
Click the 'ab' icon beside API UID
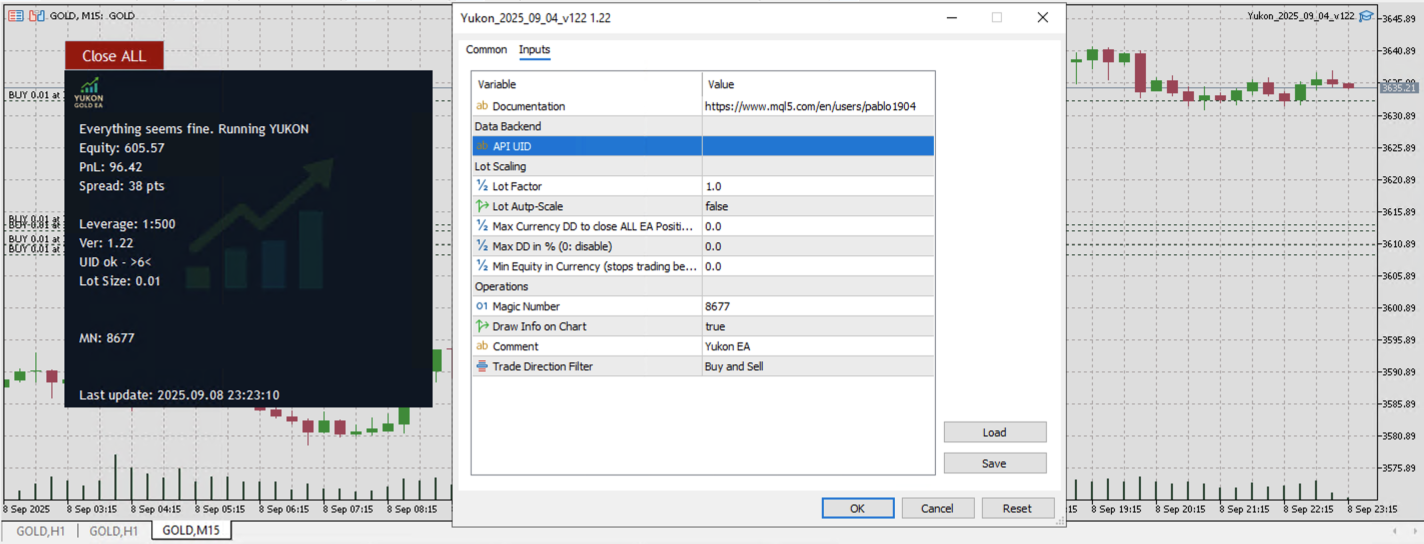(482, 146)
